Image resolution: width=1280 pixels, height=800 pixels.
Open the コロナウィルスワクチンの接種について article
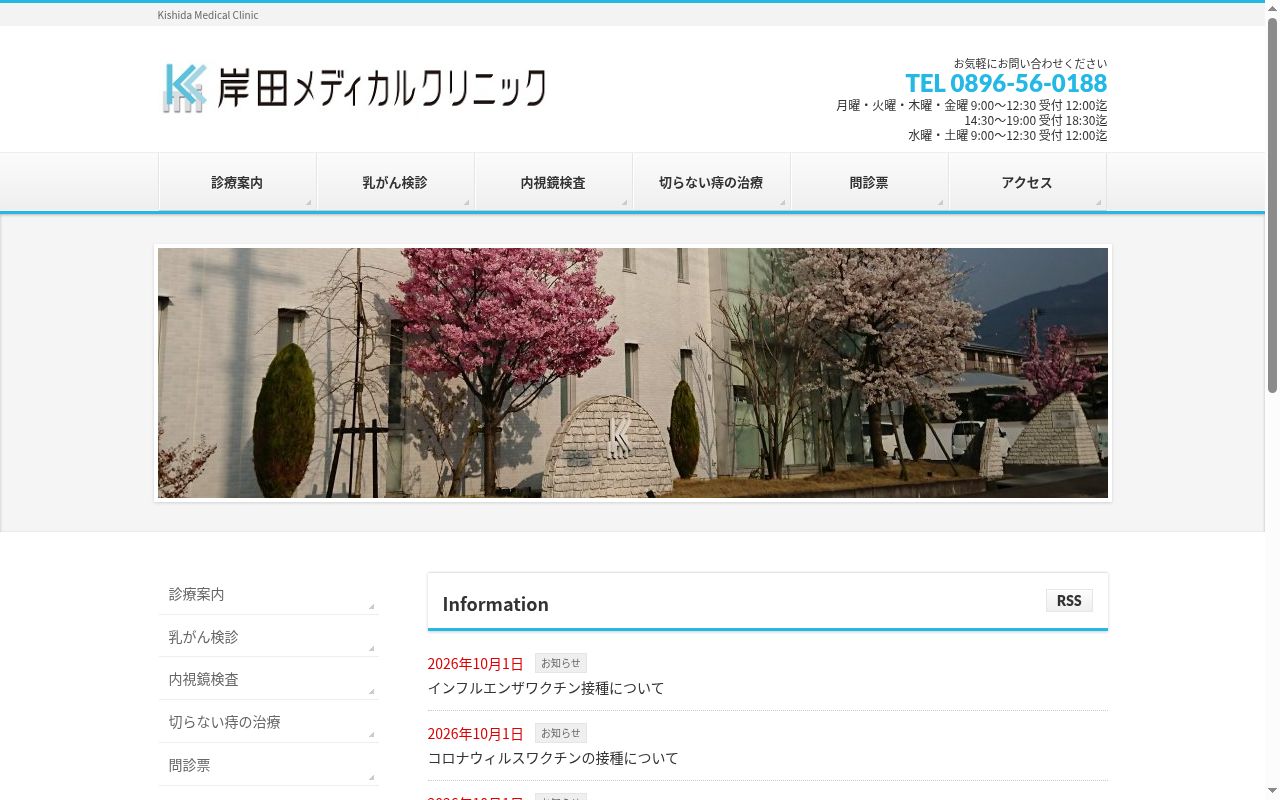pyautogui.click(x=553, y=758)
